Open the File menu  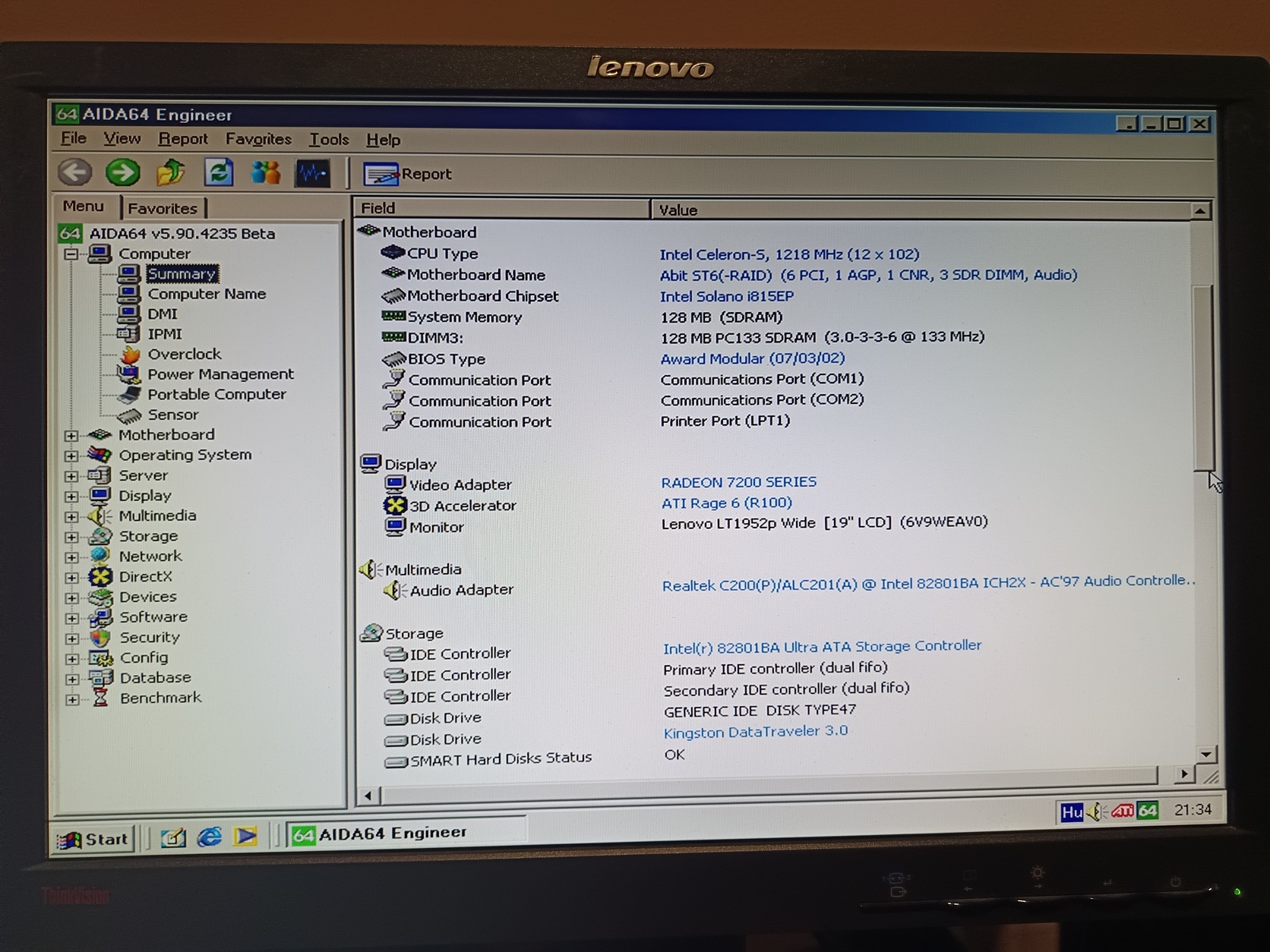74,138
